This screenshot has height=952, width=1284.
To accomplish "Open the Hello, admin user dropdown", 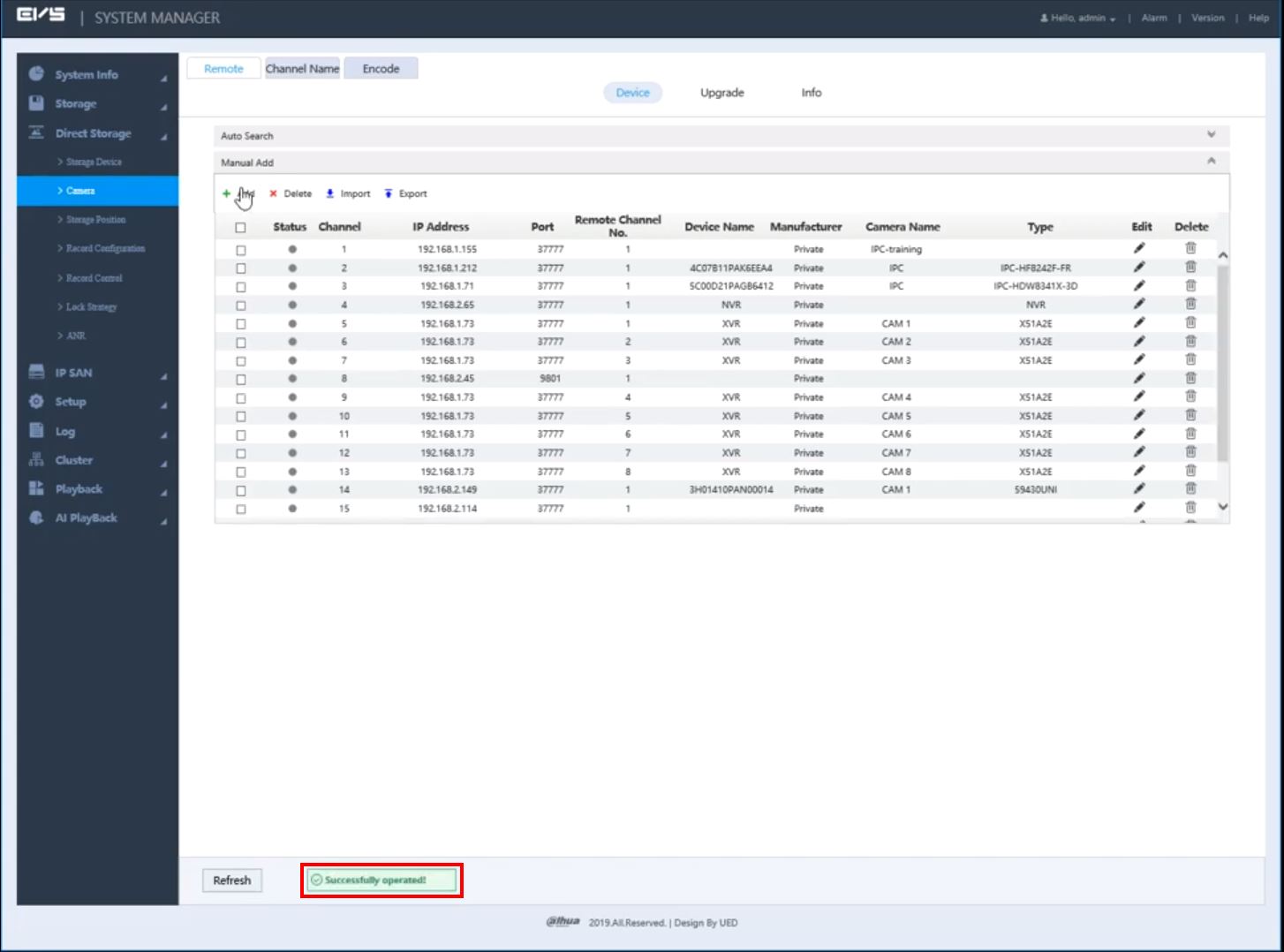I will tap(1082, 18).
